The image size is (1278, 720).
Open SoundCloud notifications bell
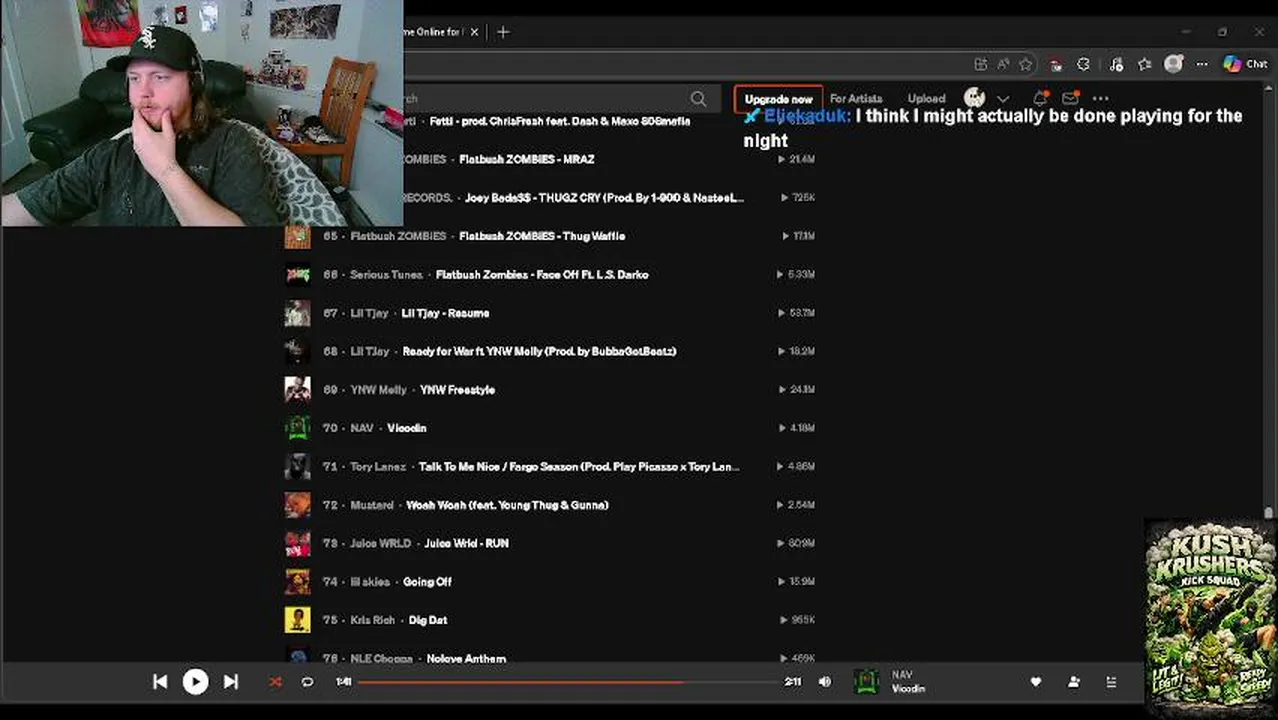pos(1040,98)
